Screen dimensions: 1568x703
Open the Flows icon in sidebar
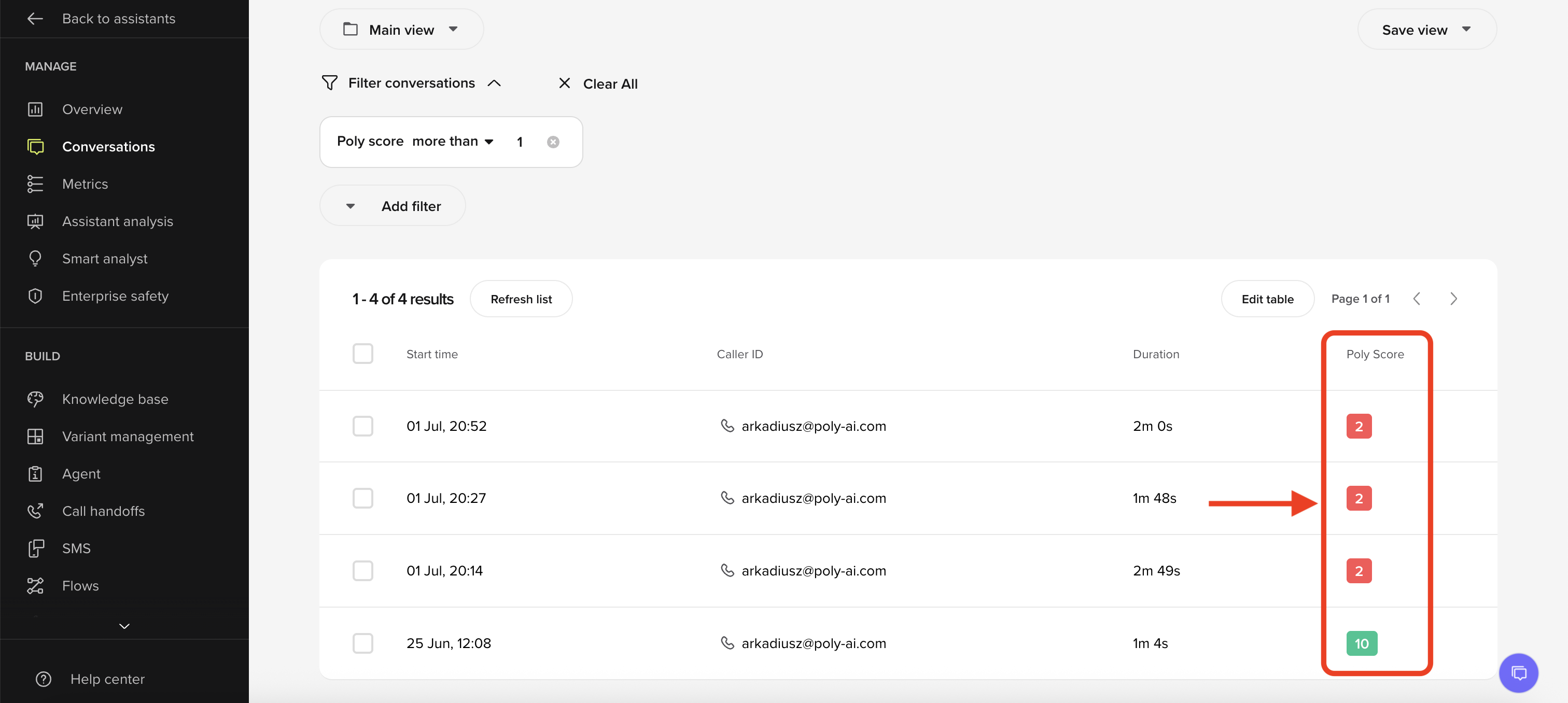click(x=35, y=585)
